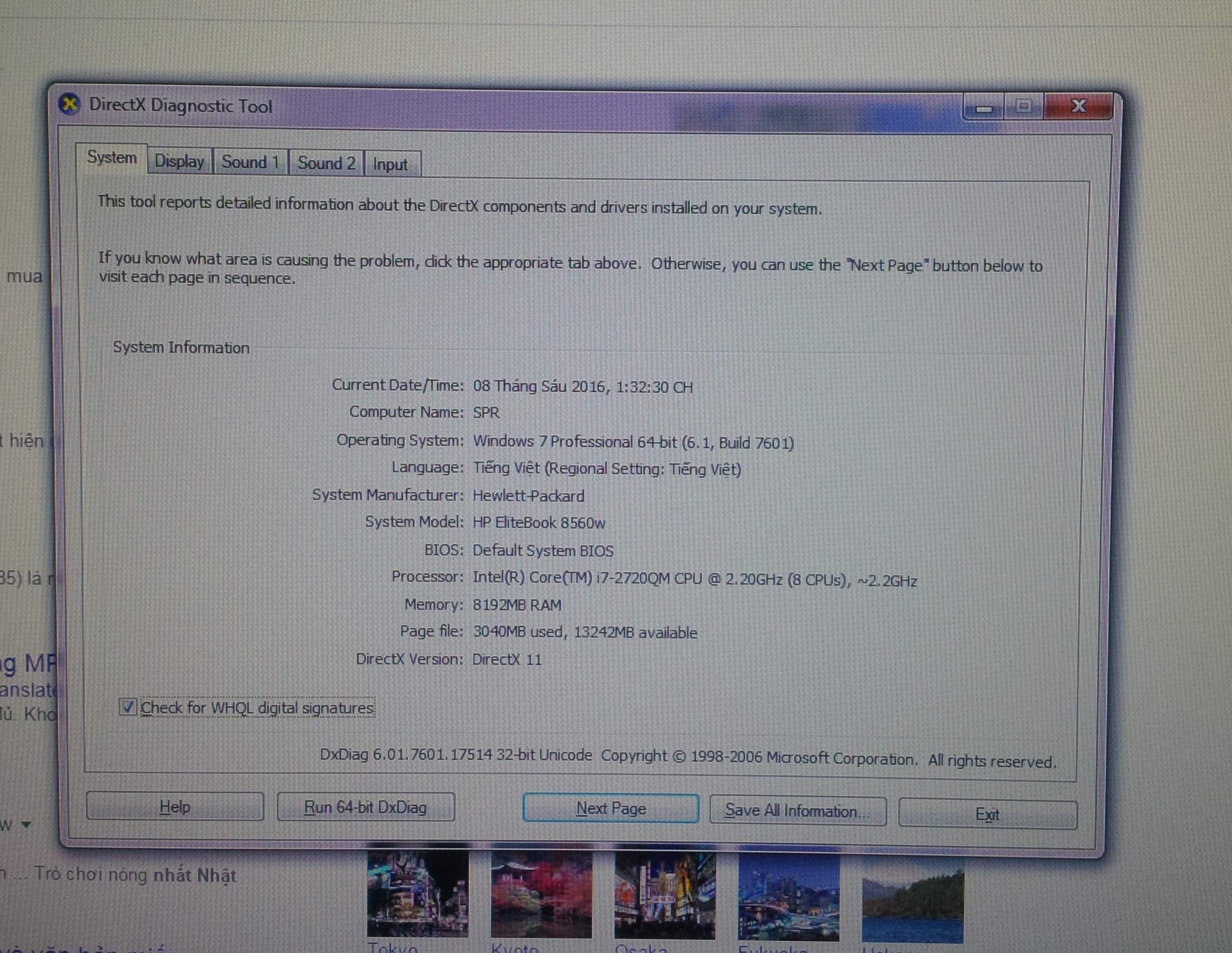The image size is (1232, 953).
Task: Click the Exit button
Action: (988, 814)
